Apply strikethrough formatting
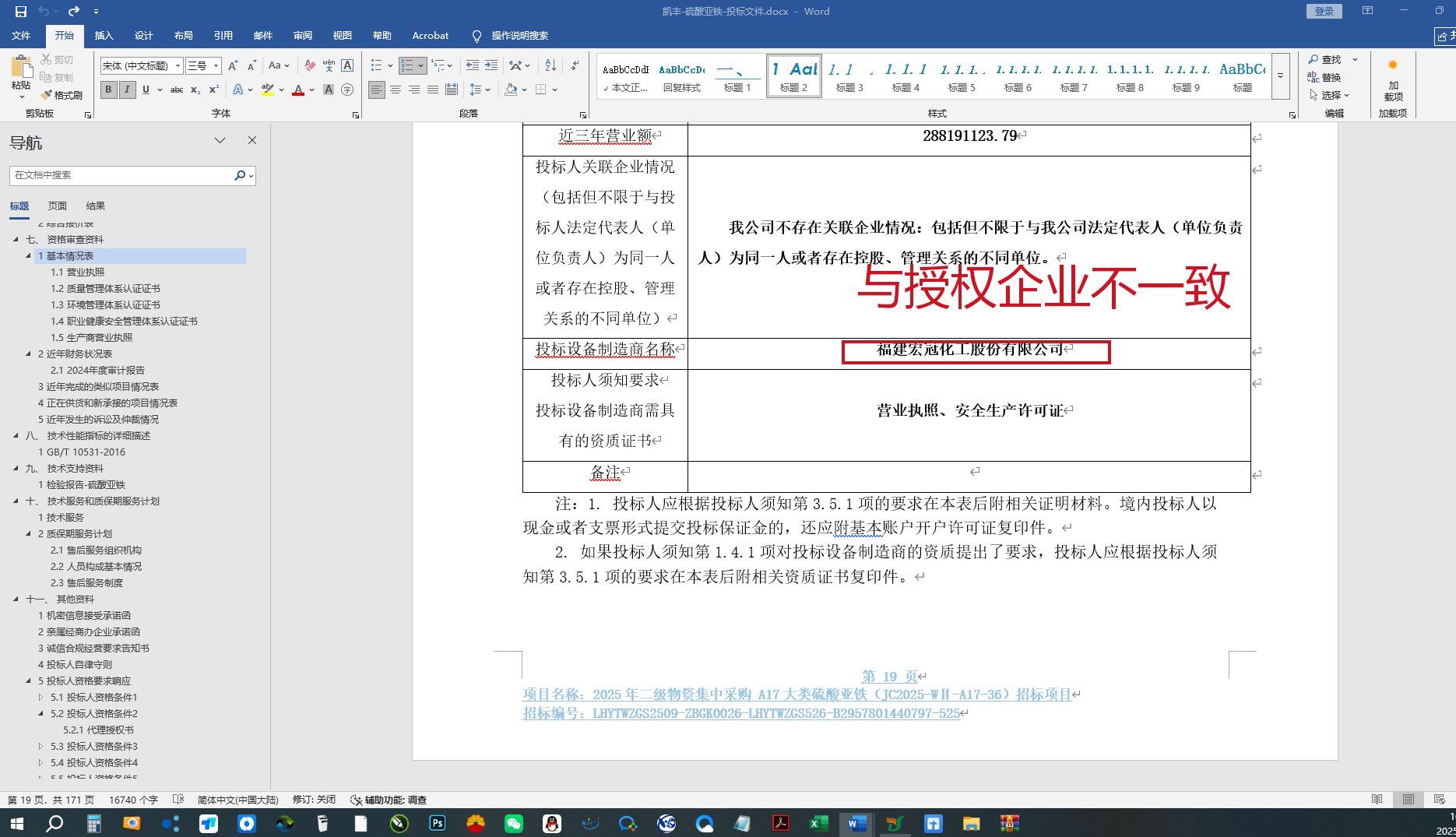Viewport: 1456px width, 837px height. coord(177,90)
